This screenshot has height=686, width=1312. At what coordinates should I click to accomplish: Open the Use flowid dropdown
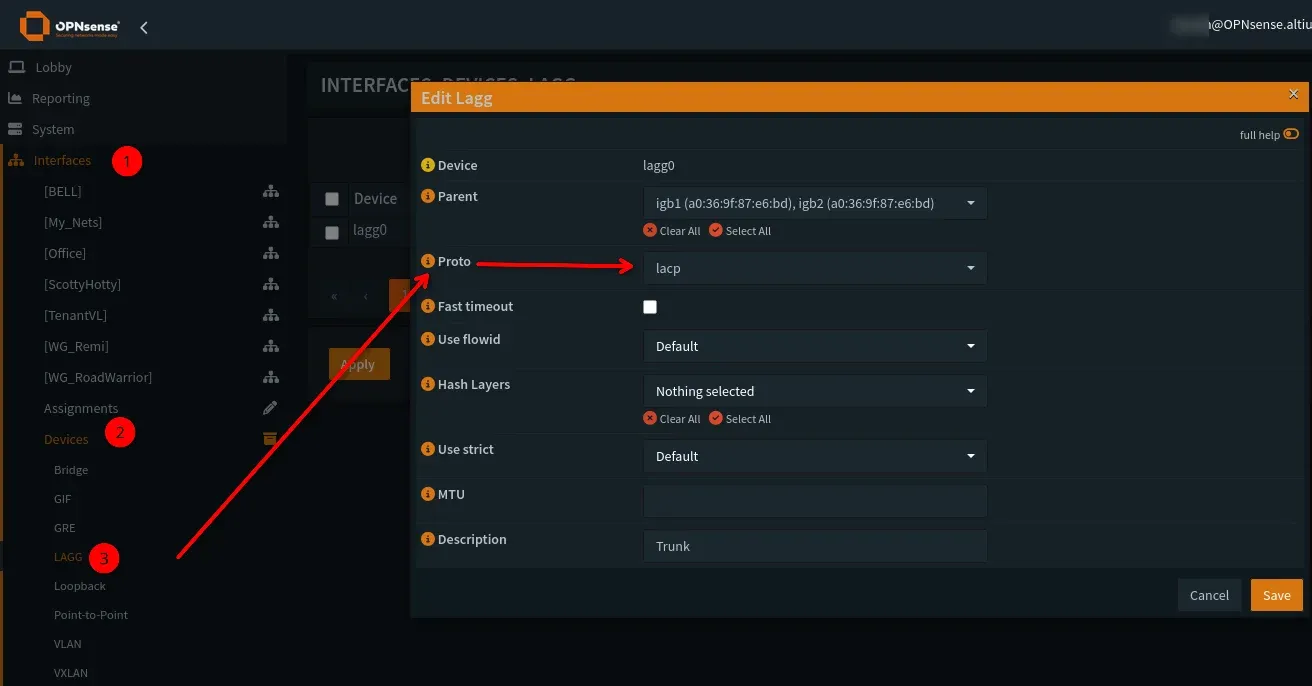pyautogui.click(x=815, y=346)
